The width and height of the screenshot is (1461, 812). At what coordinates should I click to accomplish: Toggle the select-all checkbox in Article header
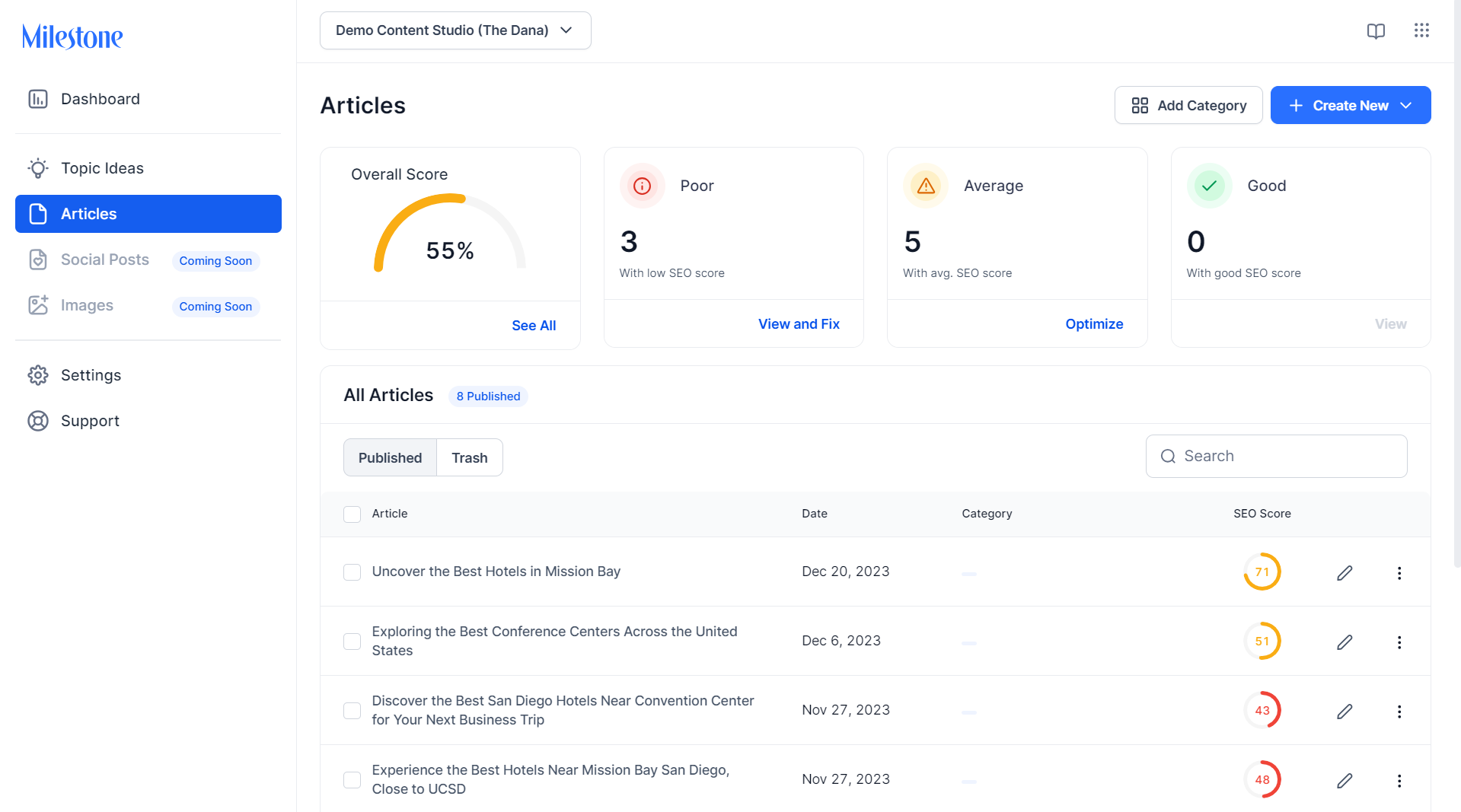coord(352,514)
